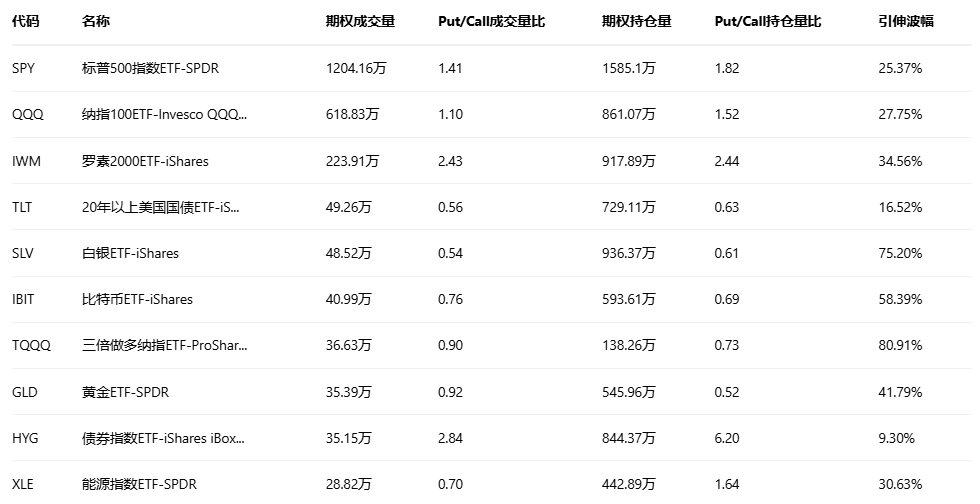980x504 pixels.
Task: Click the SPY ticker code
Action: coord(23,69)
